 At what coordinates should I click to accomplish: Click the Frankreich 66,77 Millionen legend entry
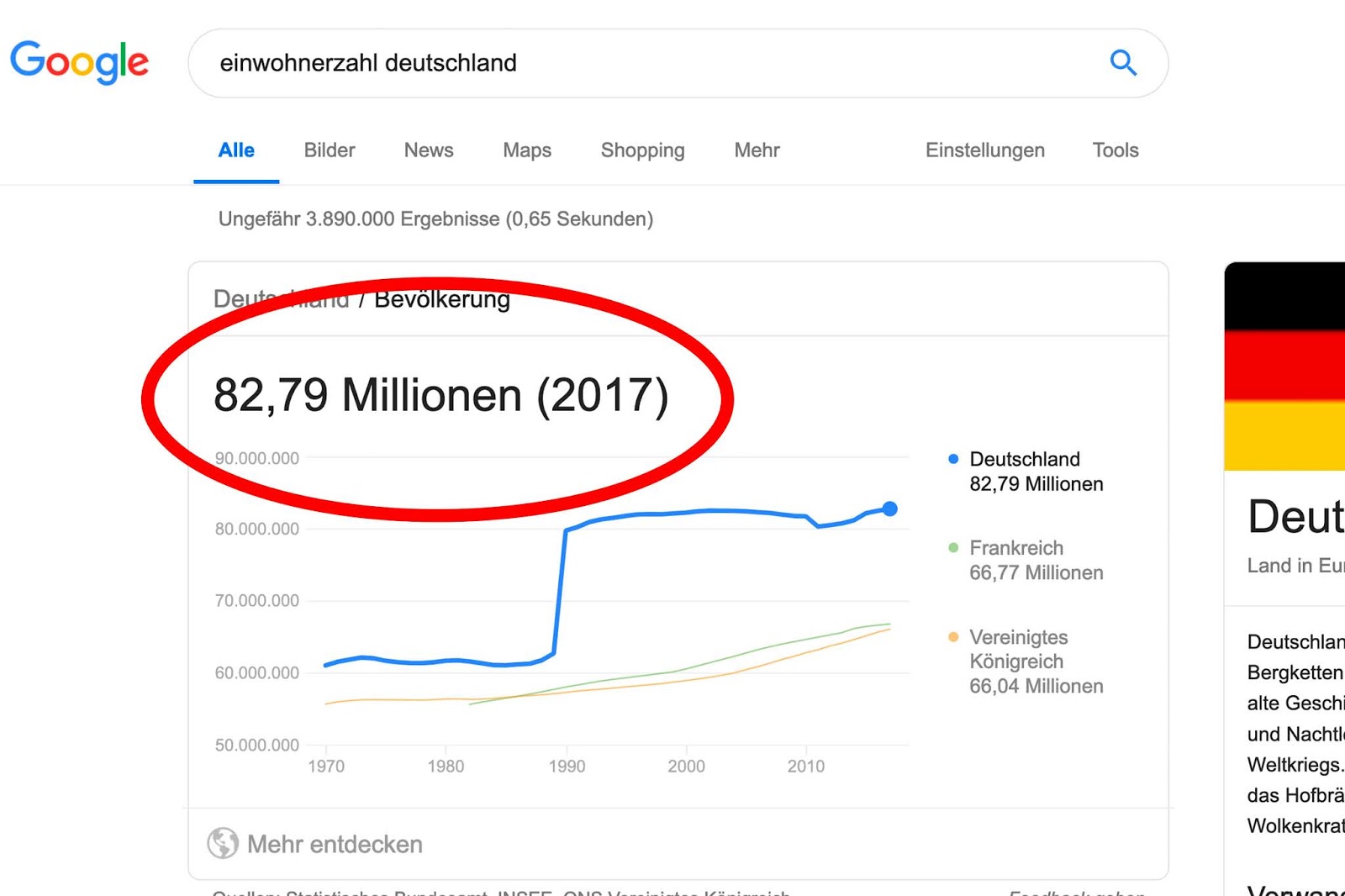pyautogui.click(x=1036, y=561)
